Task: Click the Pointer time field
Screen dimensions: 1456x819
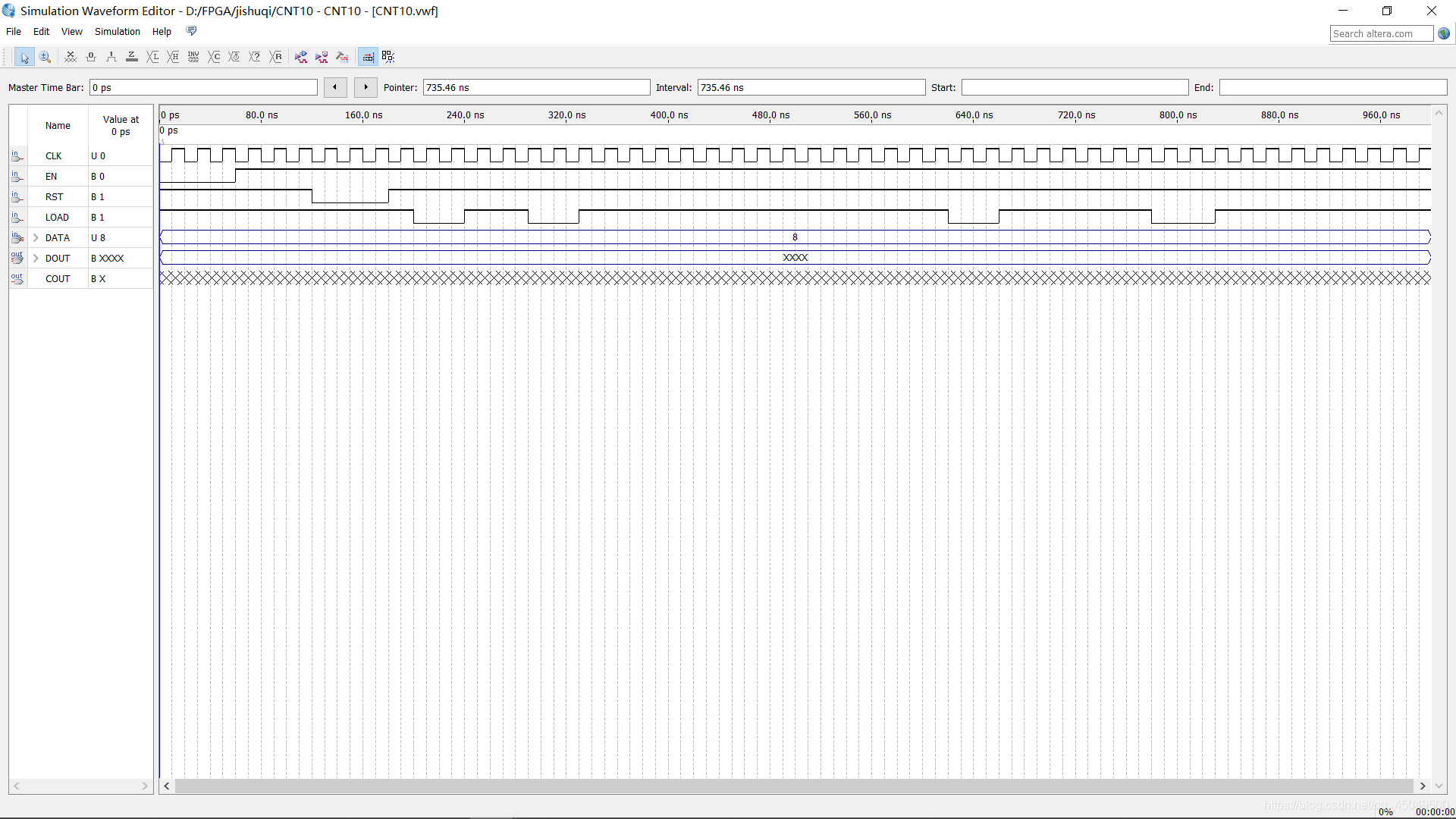Action: pyautogui.click(x=536, y=88)
